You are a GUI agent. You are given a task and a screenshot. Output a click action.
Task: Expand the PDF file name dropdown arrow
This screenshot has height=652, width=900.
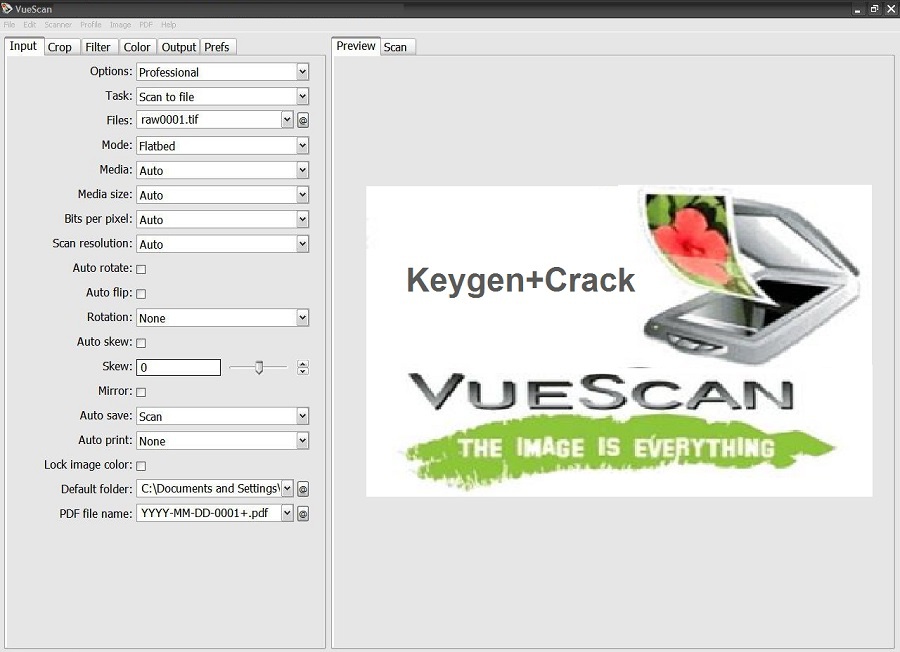288,513
